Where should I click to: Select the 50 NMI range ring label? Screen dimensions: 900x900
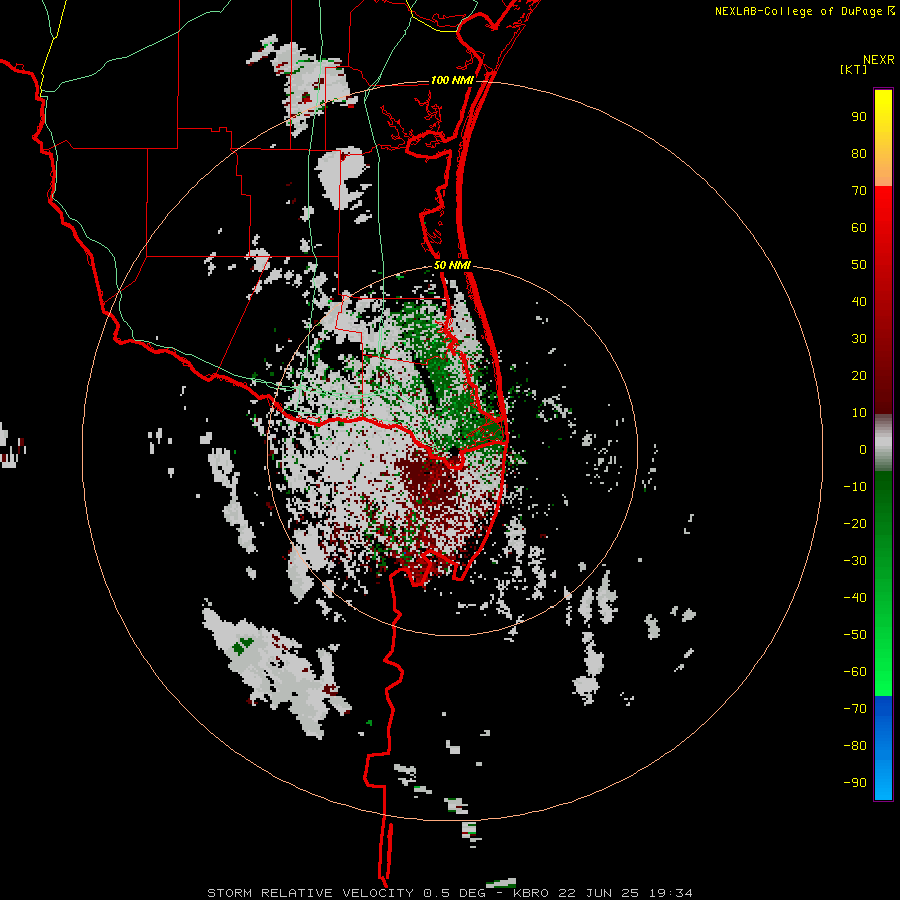pyautogui.click(x=452, y=265)
